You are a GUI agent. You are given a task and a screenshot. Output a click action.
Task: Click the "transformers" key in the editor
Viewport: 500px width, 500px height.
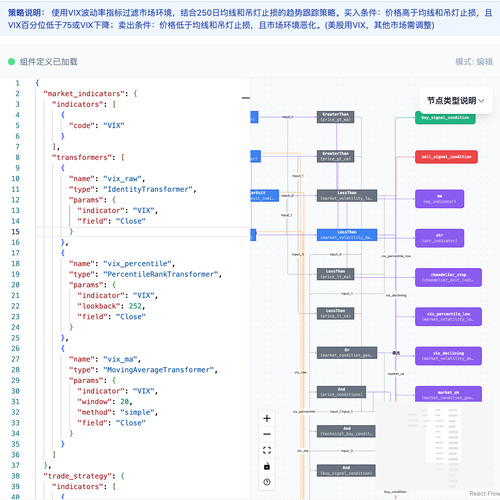(x=82, y=157)
